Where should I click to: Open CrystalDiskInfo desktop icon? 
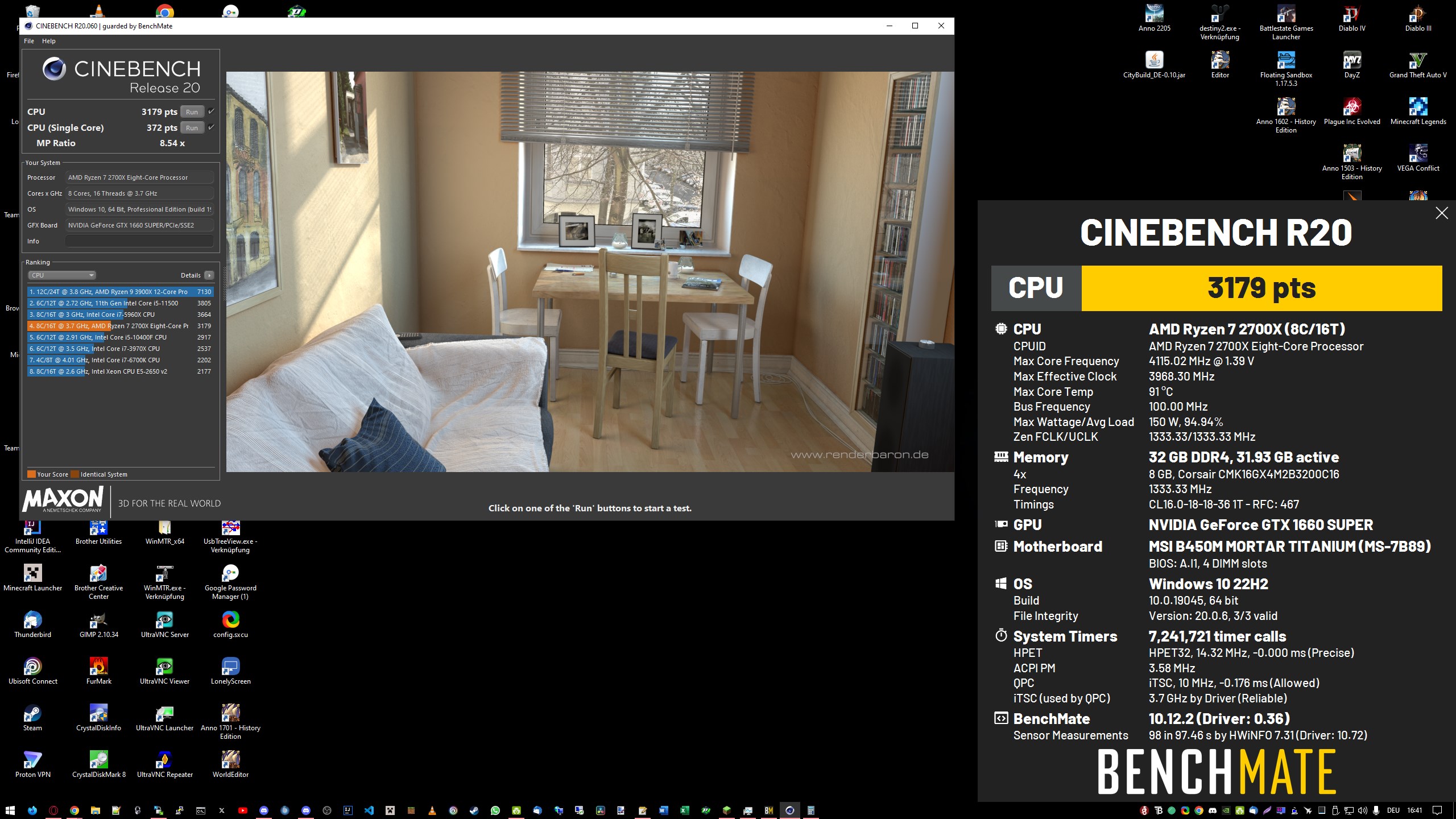tap(98, 718)
